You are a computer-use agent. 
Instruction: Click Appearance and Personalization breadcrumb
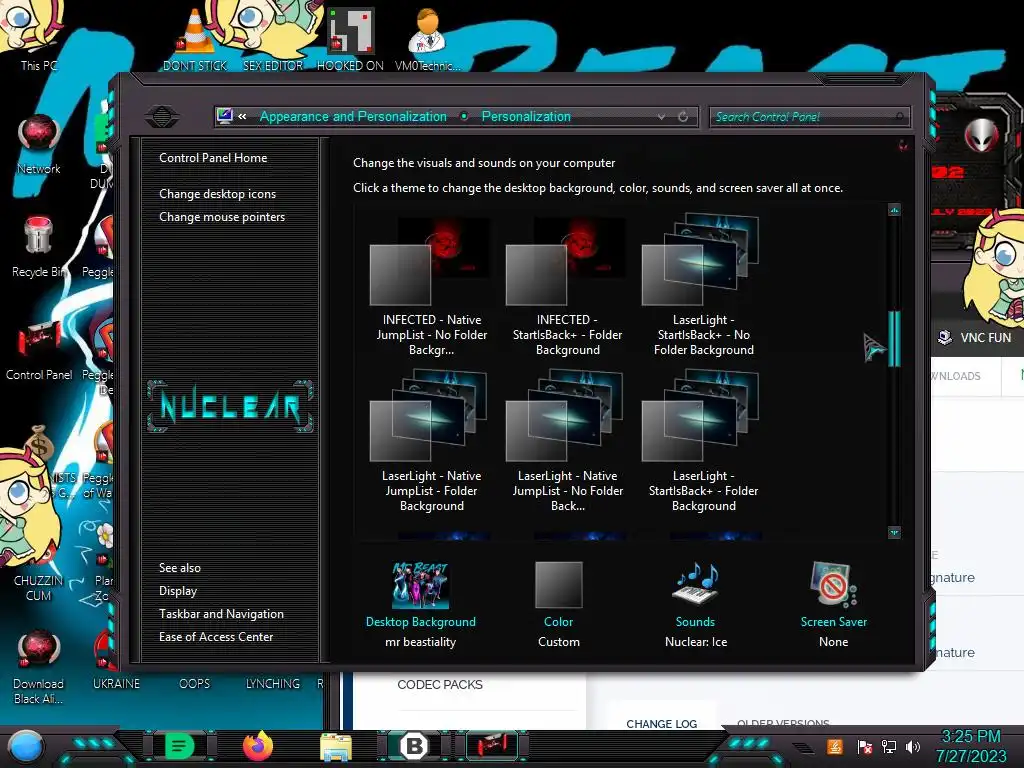coord(353,117)
